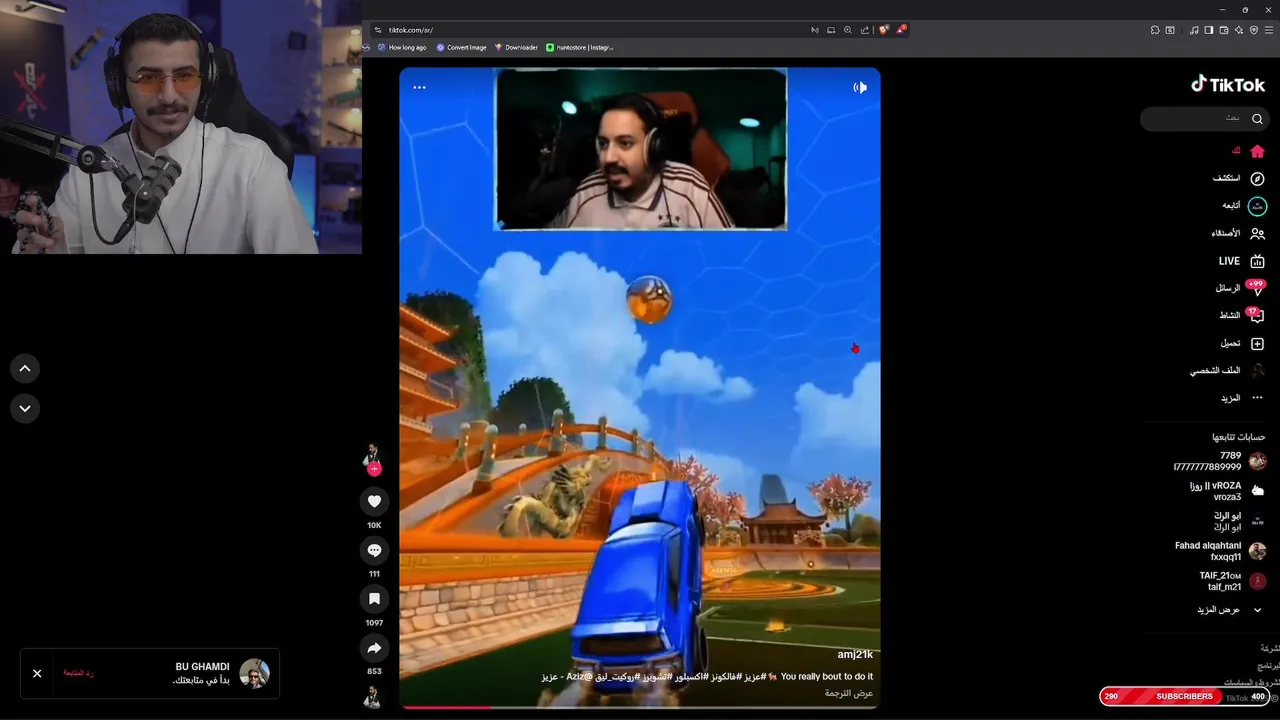This screenshot has height=720, width=1280.
Task: Open the comments bubble icon
Action: pyautogui.click(x=374, y=550)
